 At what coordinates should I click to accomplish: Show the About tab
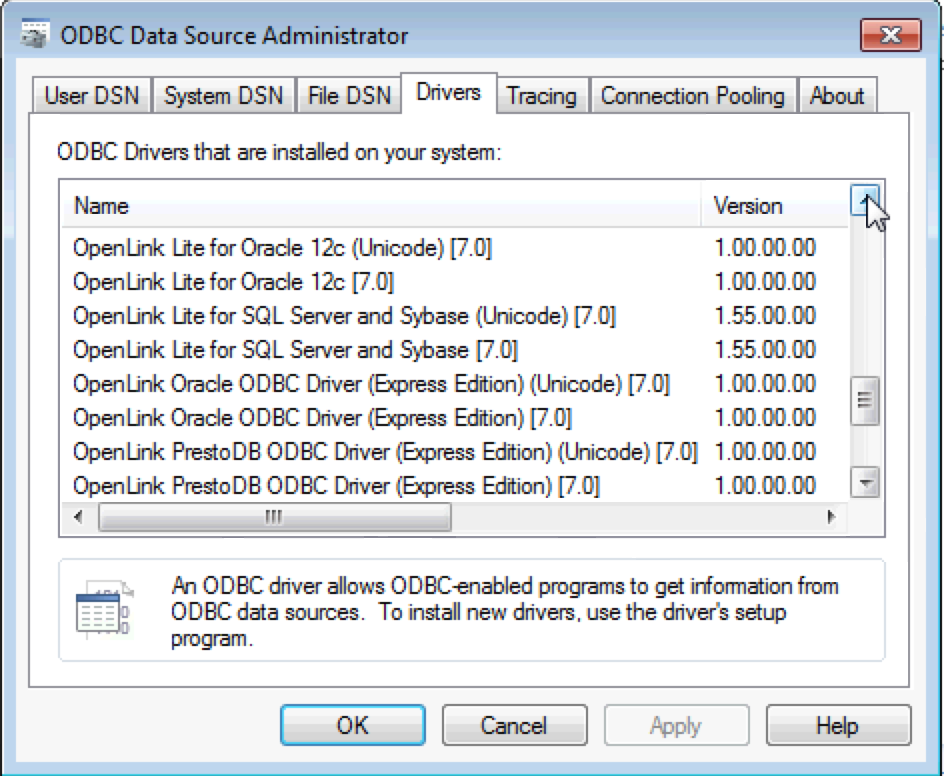pyautogui.click(x=836, y=96)
